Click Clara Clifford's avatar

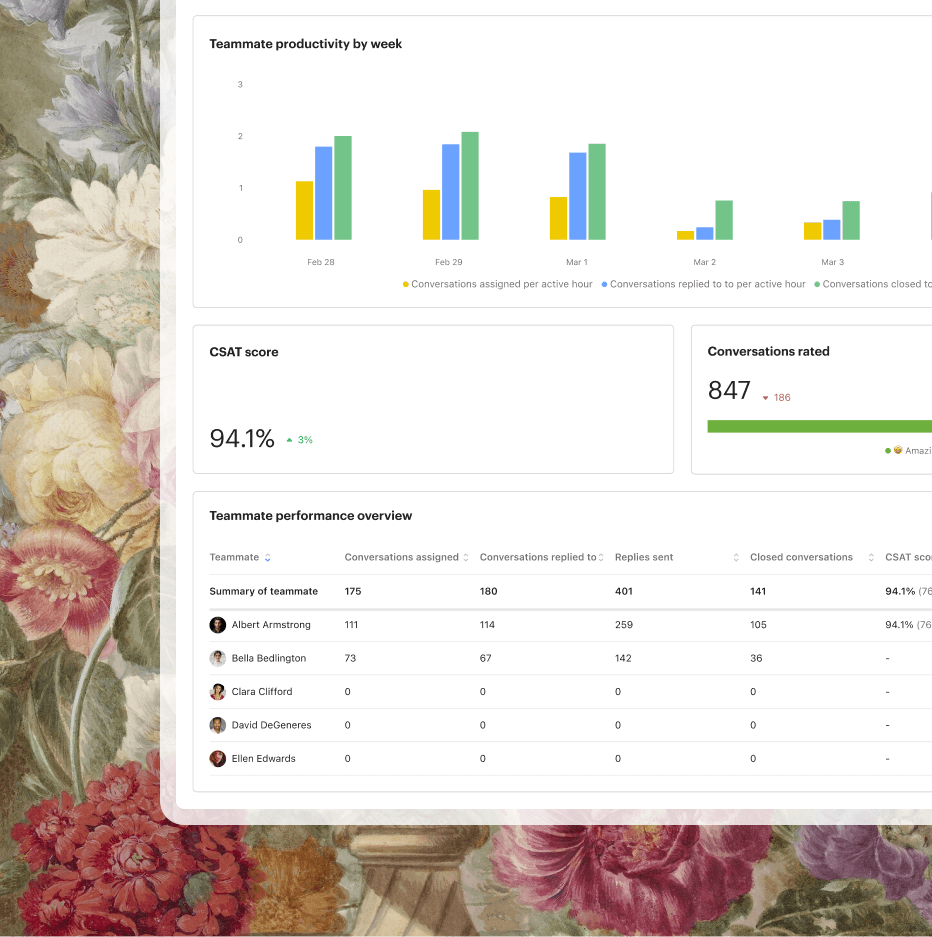pos(217,692)
